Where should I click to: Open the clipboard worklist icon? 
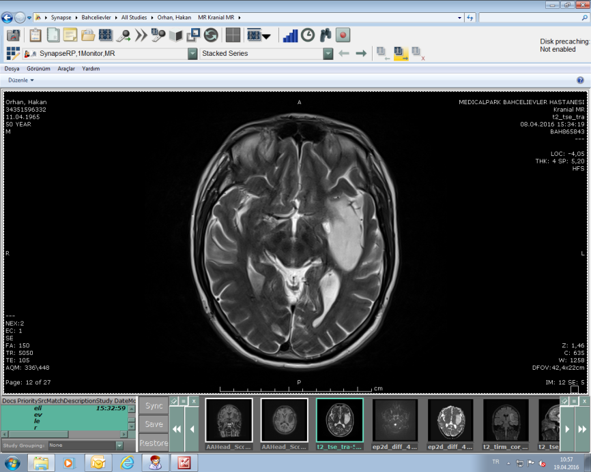coord(35,35)
